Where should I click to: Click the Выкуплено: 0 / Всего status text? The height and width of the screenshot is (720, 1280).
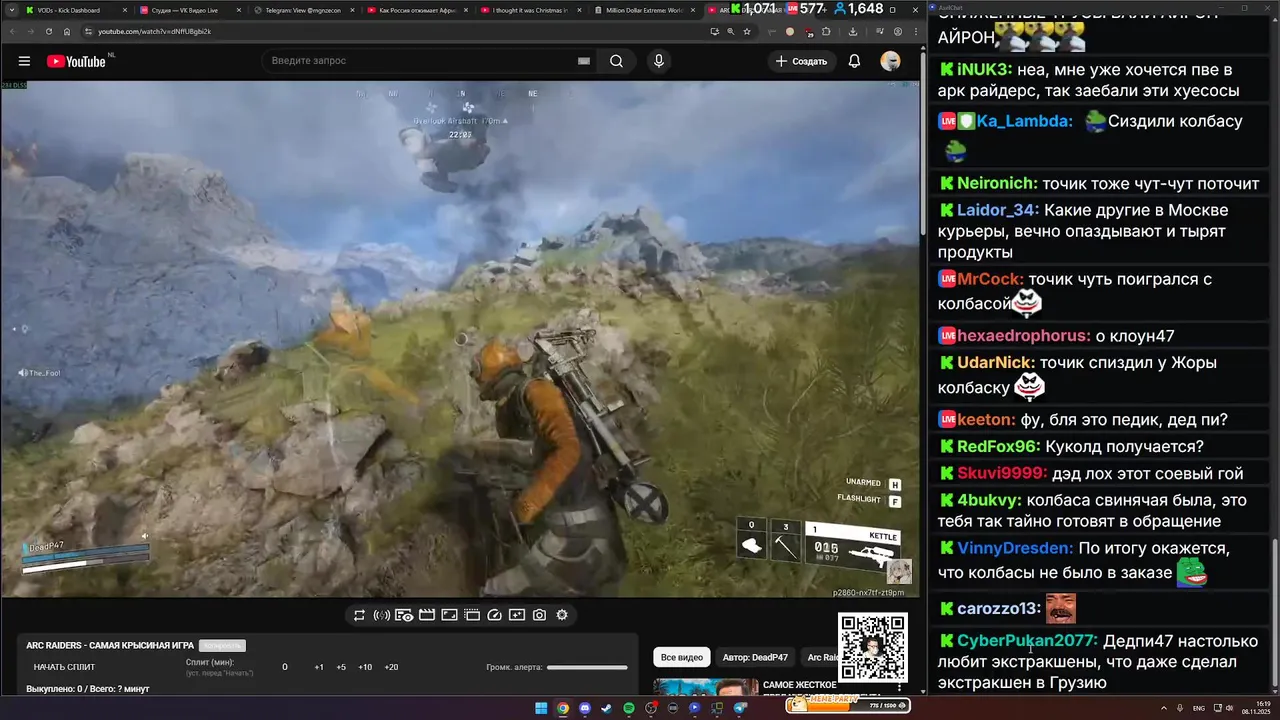88,689
